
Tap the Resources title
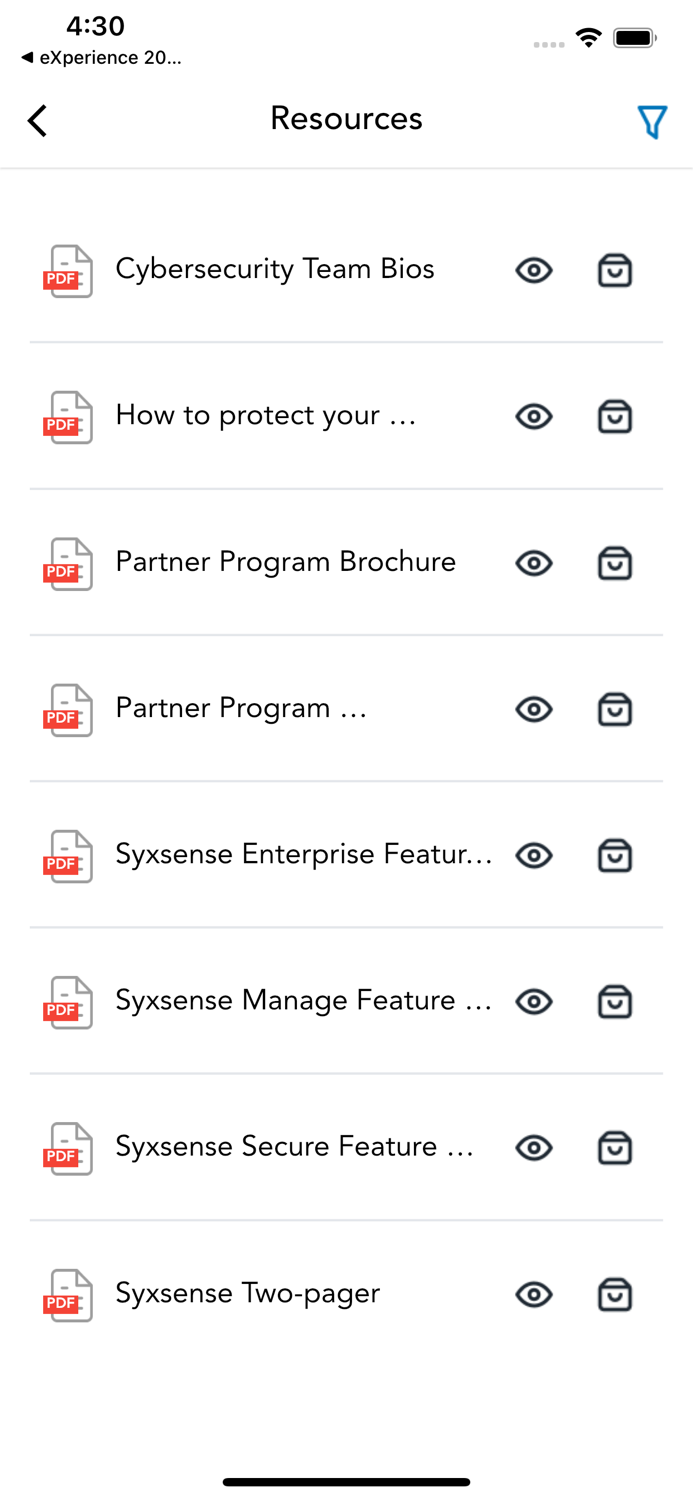(346, 118)
